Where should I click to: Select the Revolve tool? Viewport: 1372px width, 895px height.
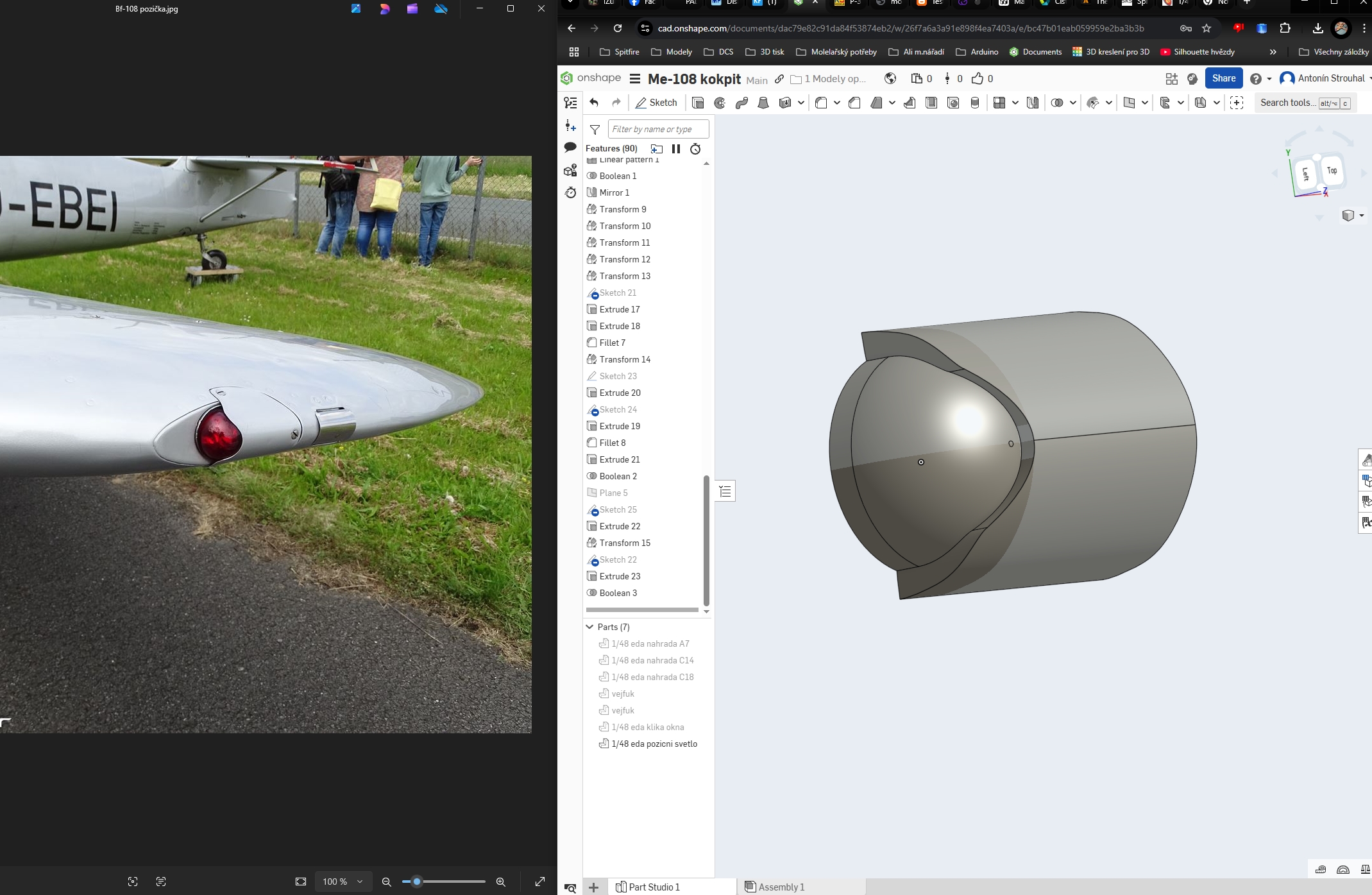pos(720,103)
